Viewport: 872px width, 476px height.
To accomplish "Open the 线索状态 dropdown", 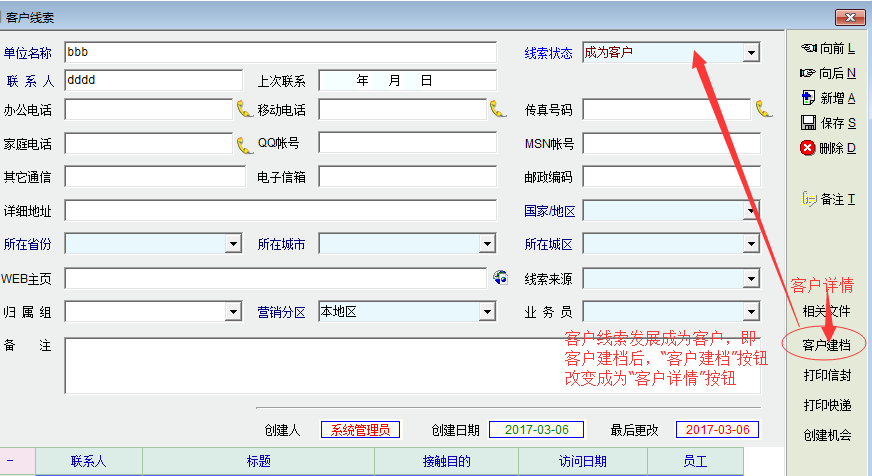I will coord(750,53).
